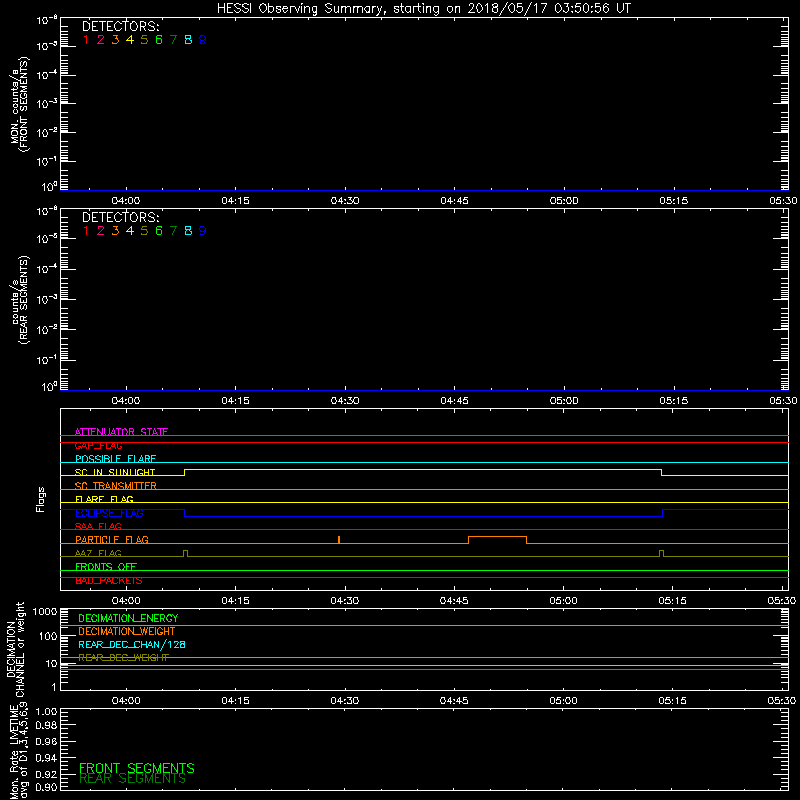Select detector 2 in front segments legend
Viewport: 800px width, 800px height.
[x=101, y=40]
